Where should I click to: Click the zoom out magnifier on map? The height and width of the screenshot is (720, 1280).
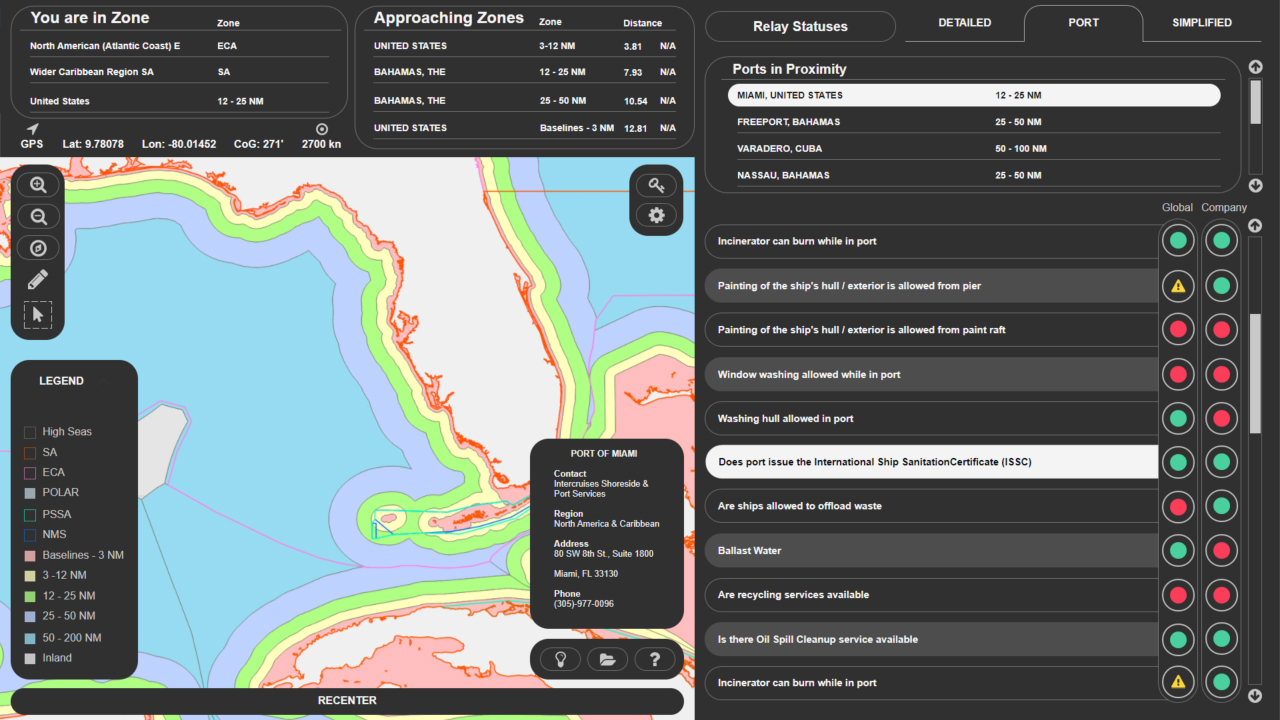pyautogui.click(x=39, y=216)
